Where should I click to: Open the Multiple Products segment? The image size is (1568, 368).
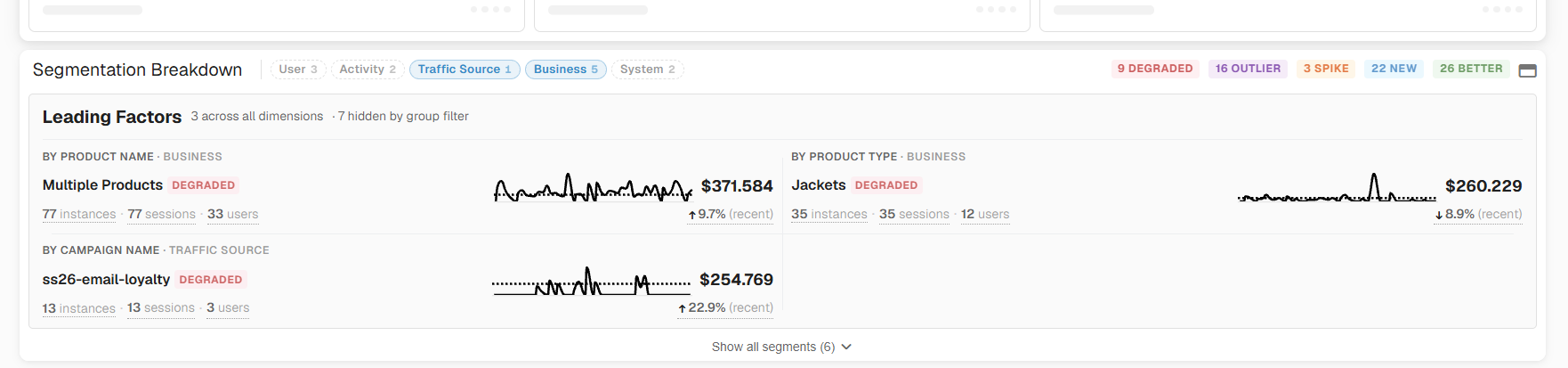click(x=102, y=185)
